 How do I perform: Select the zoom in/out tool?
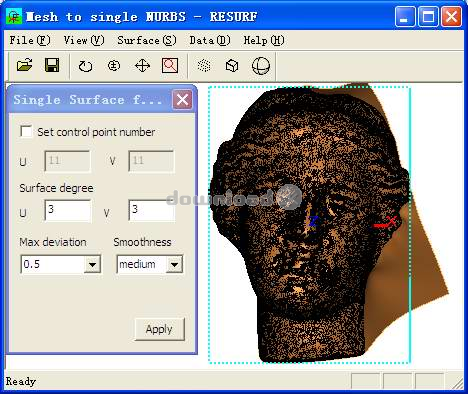click(x=114, y=66)
